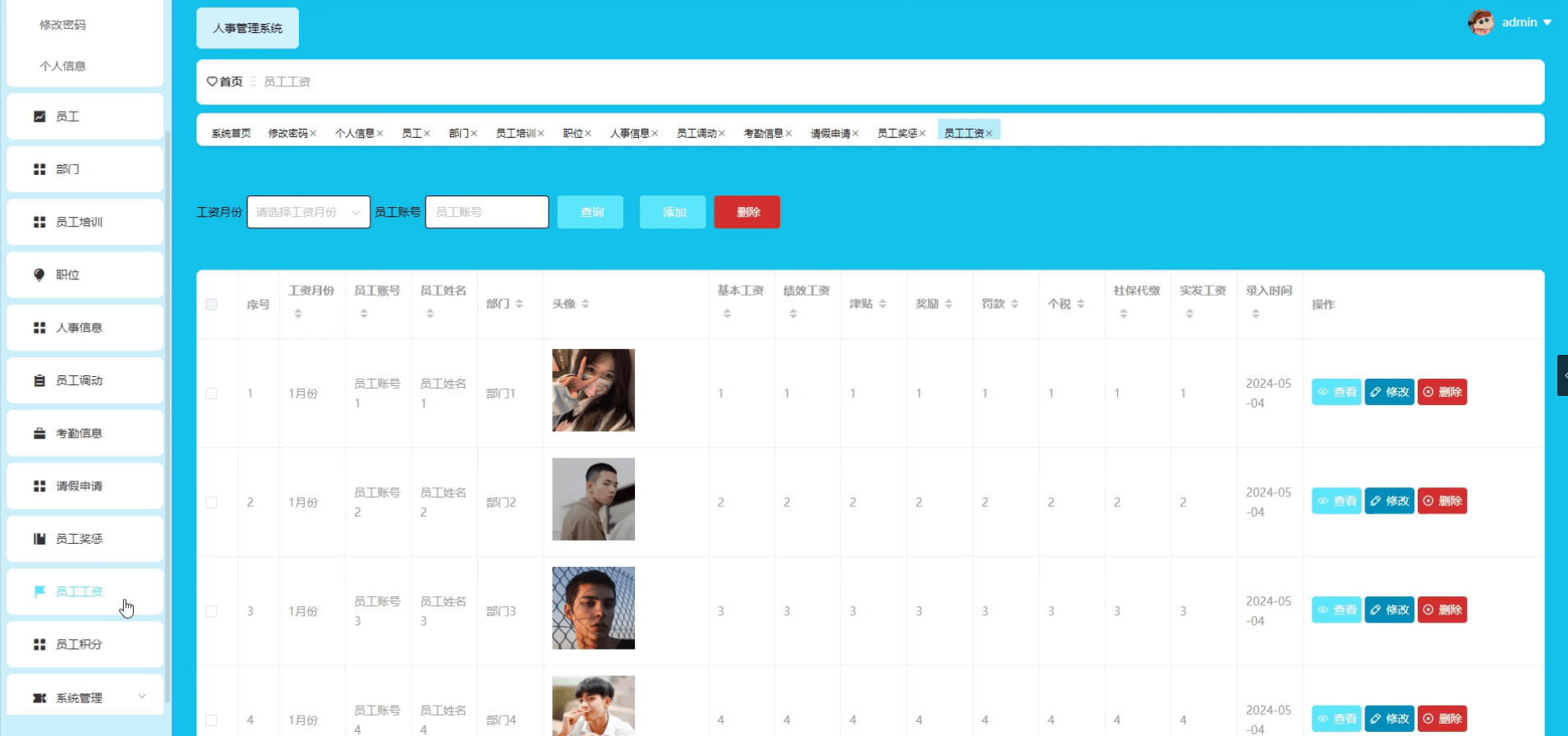This screenshot has height=736, width=1568.
Task: Tick the checkbox for row 1
Action: (211, 393)
